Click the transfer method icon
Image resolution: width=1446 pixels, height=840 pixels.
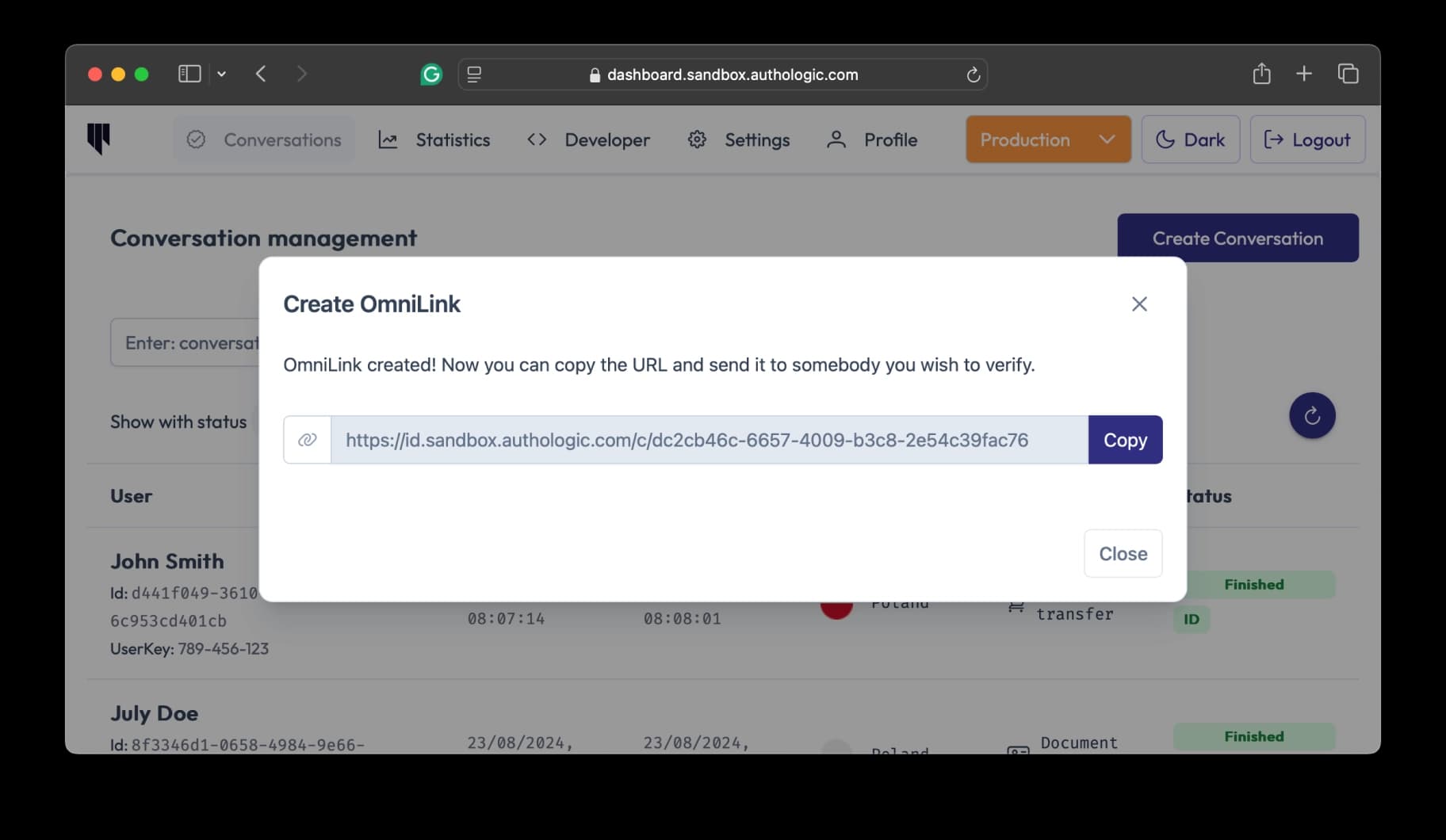[1016, 607]
